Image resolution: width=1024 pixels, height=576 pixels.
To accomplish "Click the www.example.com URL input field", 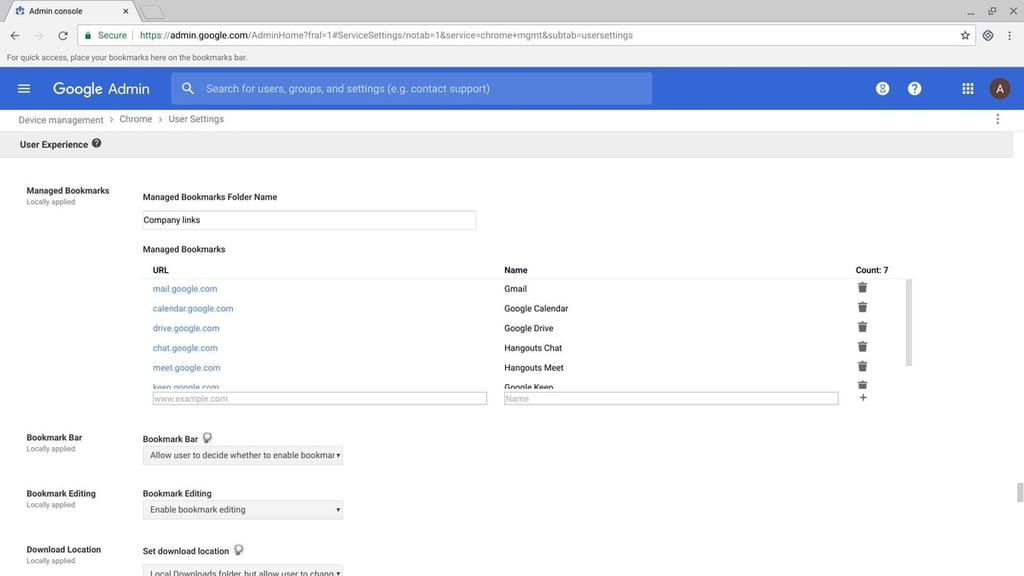I will pos(319,398).
